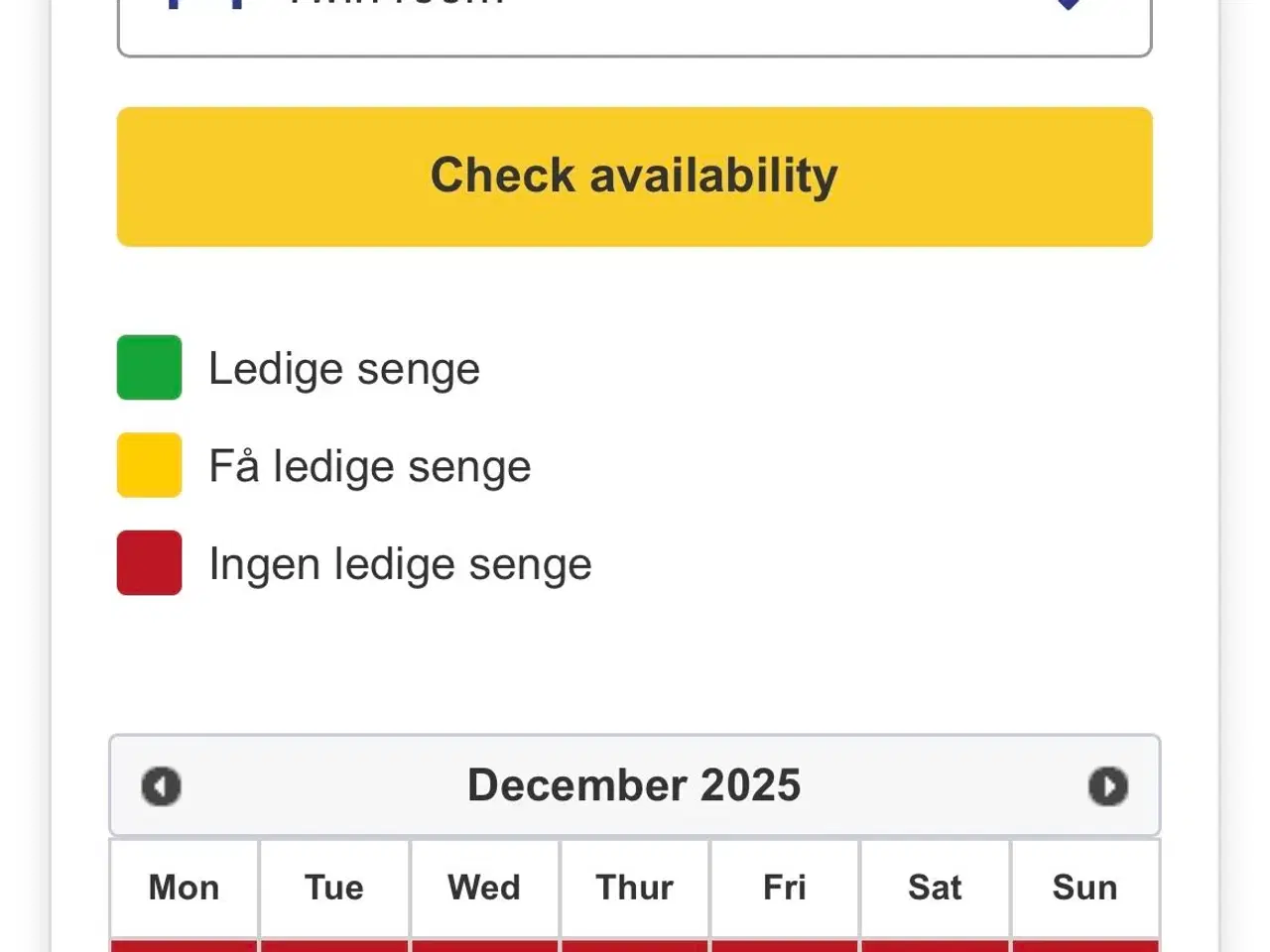Click the "Ledige senge" legend label
The image size is (1270, 952).
(344, 369)
